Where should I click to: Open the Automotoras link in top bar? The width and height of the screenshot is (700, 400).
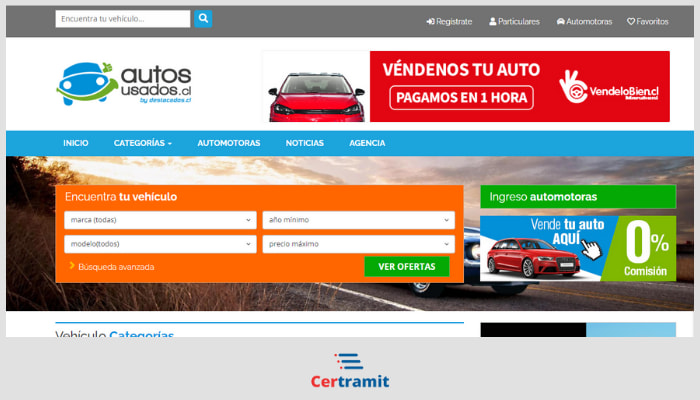[584, 21]
